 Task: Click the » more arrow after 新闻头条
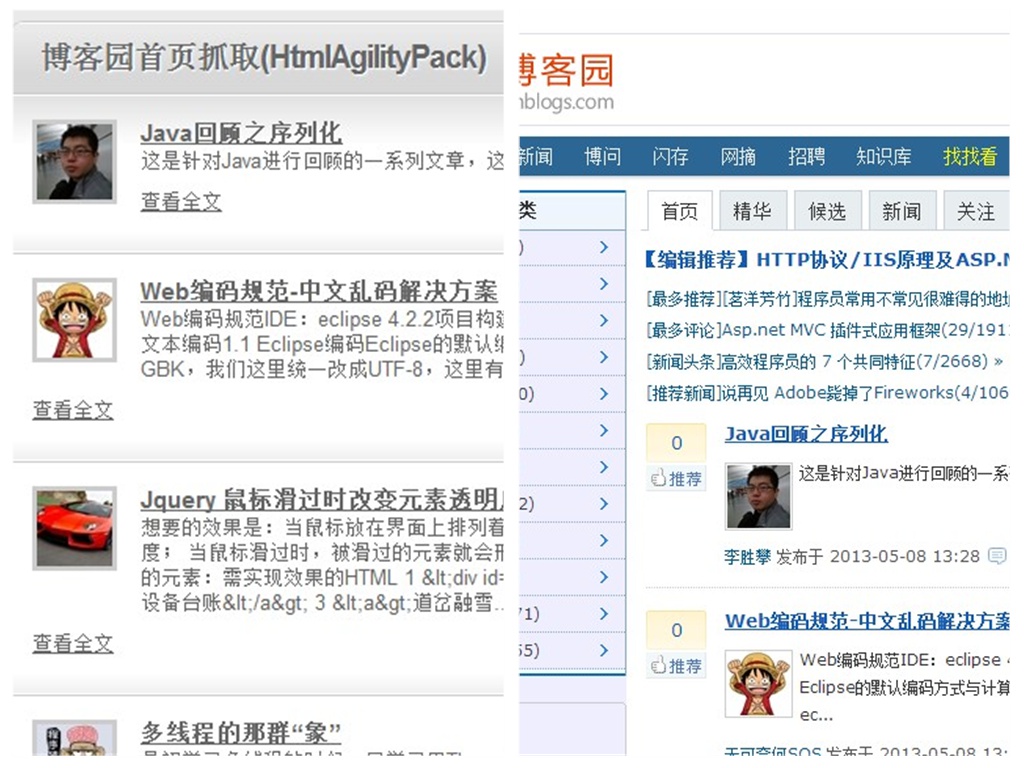(x=998, y=361)
